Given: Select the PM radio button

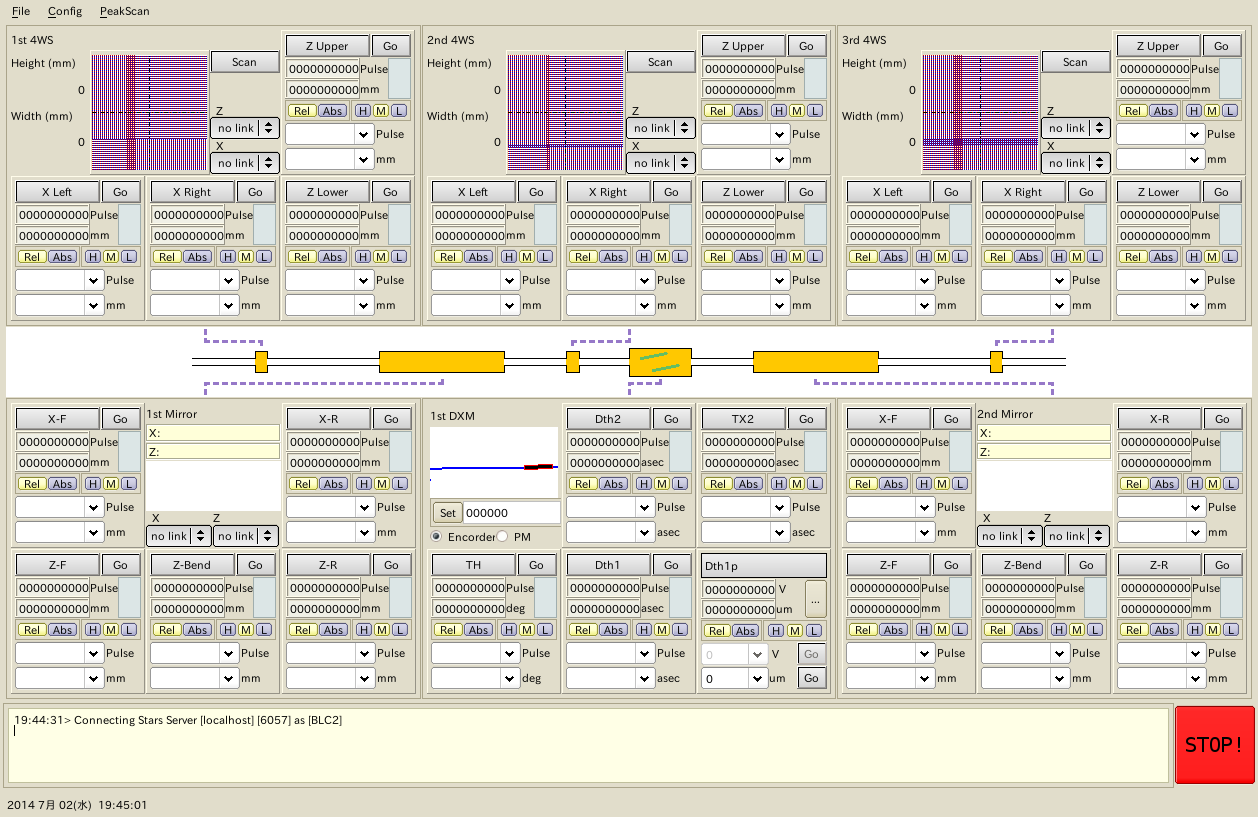Looking at the screenshot, I should coord(503,537).
